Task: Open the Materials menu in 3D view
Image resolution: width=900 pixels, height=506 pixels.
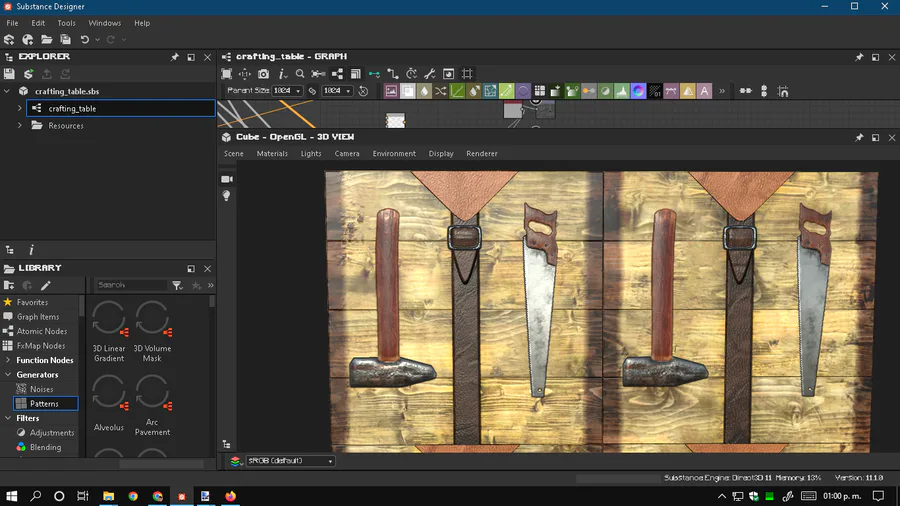Action: click(x=272, y=154)
